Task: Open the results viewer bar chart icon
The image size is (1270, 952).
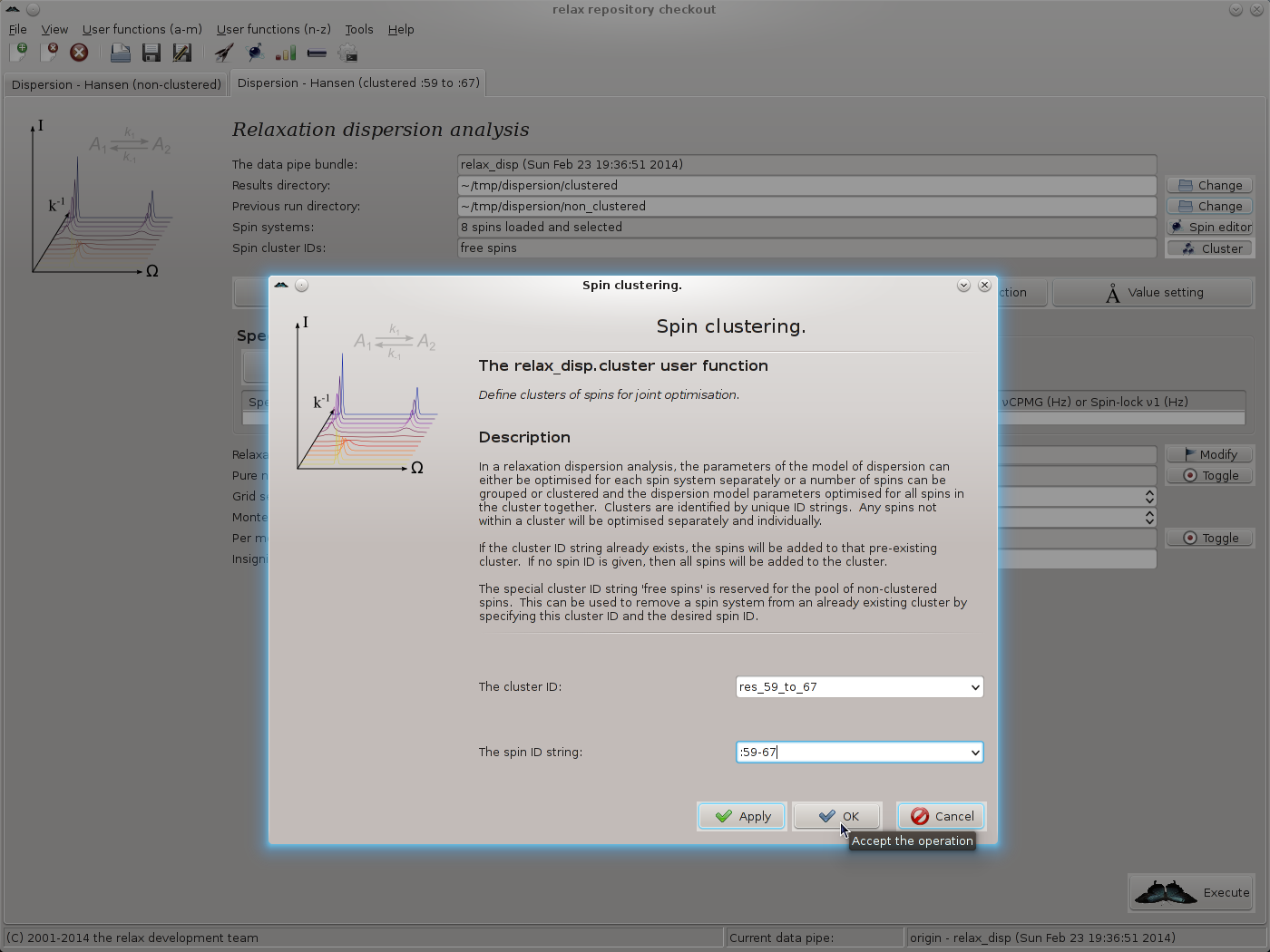Action: coord(286,53)
